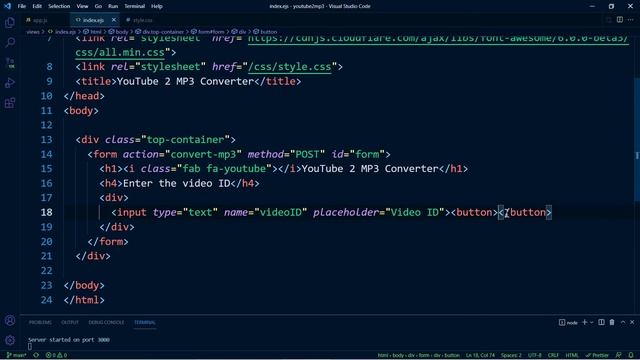Click the 'convert-mp3' action value
The width and height of the screenshot is (640, 360).
(203, 154)
